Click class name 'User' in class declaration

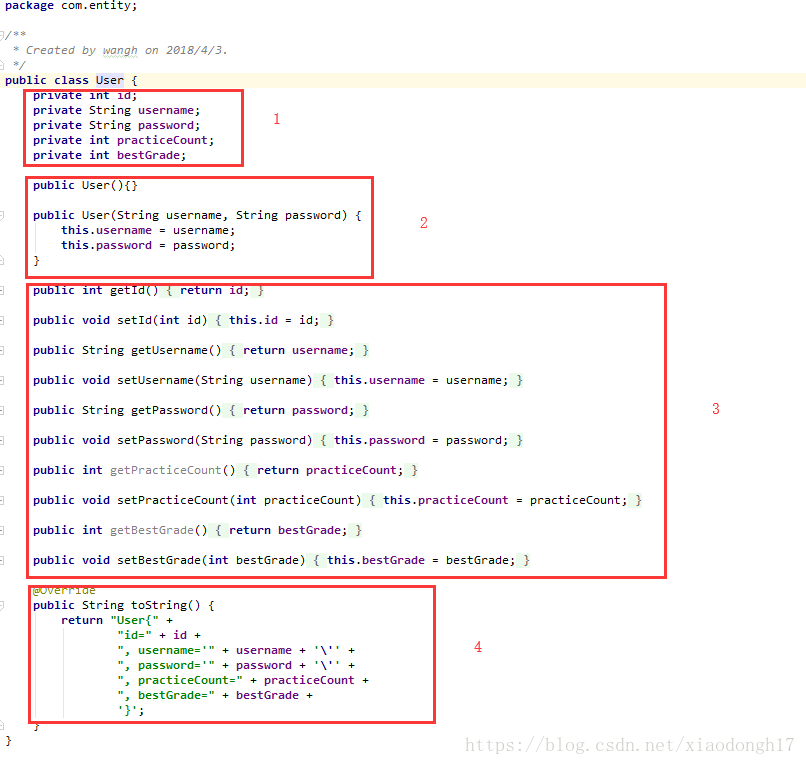(109, 80)
